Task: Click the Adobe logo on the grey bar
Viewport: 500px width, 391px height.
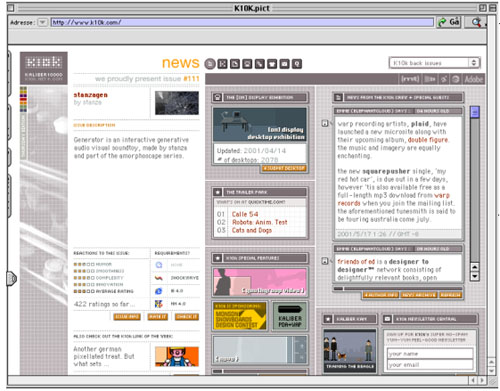Action: (x=473, y=79)
